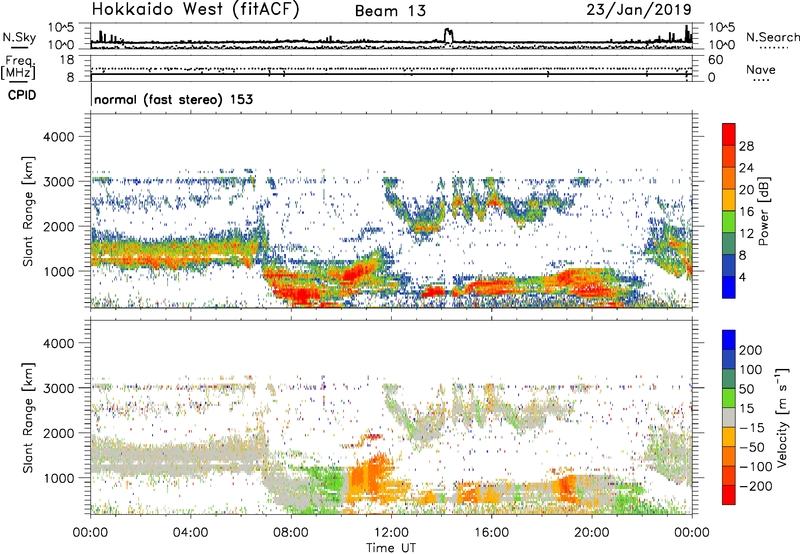
Task: Click '4000' tick on power panel
Action: (x=58, y=137)
